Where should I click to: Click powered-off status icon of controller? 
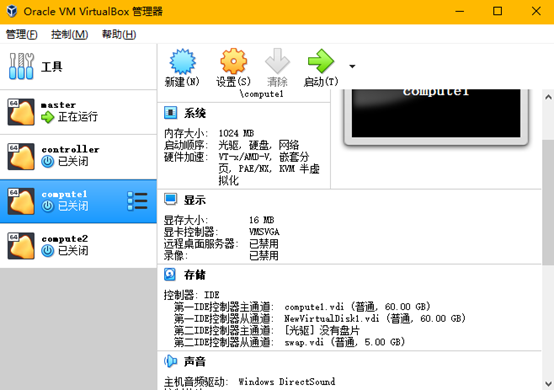(47, 161)
